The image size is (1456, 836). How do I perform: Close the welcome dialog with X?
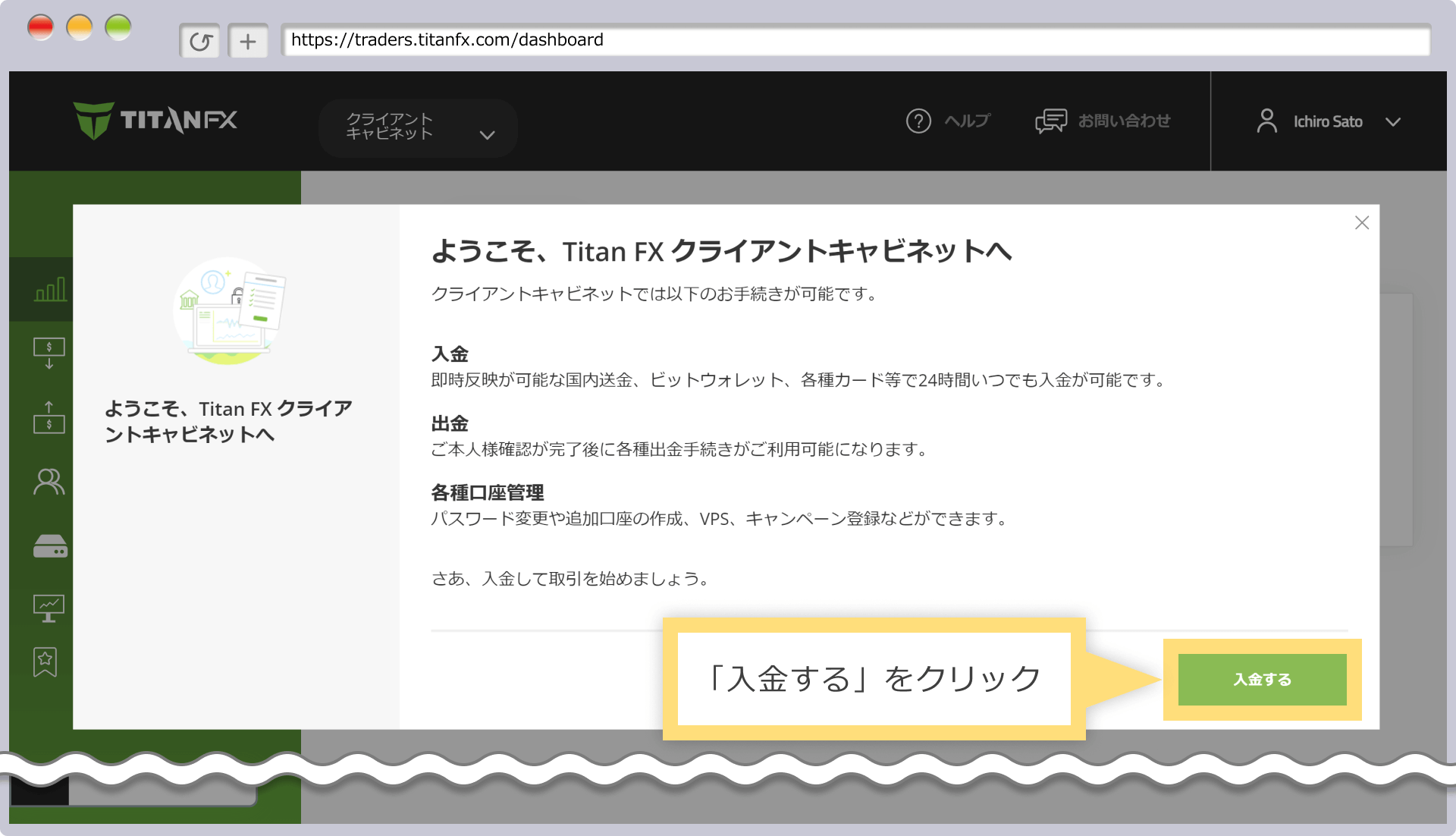click(1362, 222)
